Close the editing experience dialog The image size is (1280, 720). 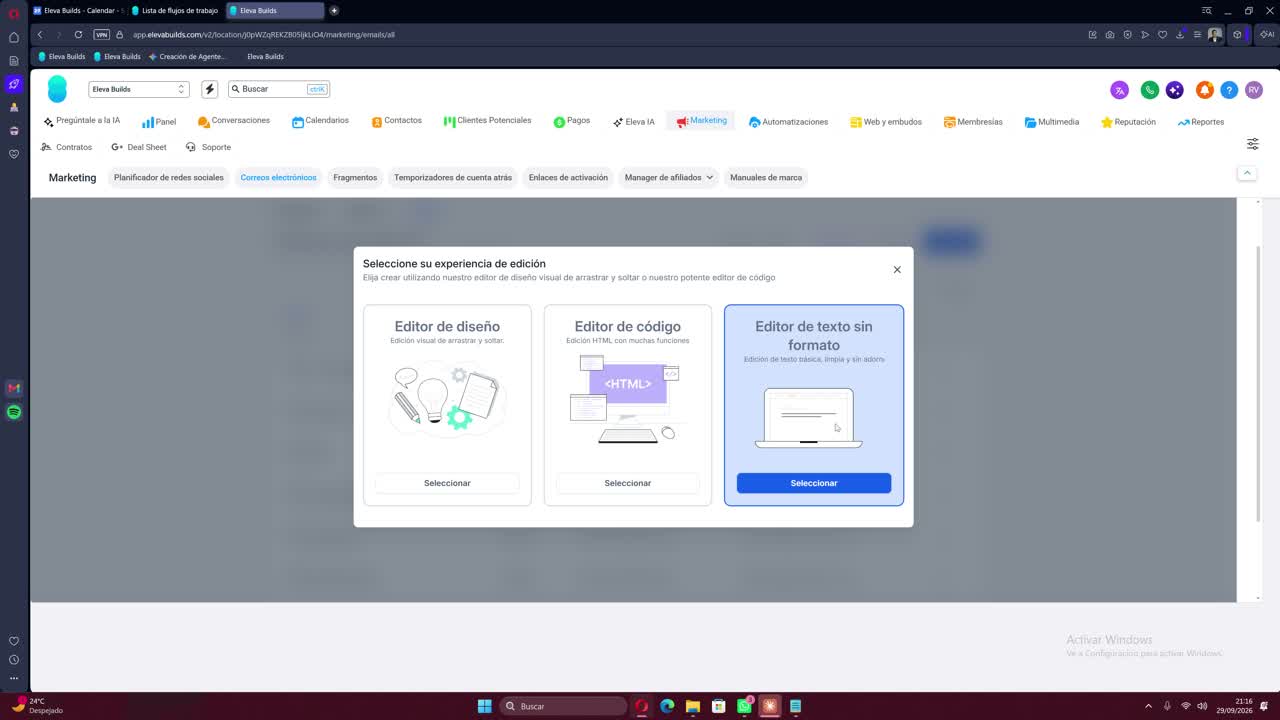coord(897,270)
